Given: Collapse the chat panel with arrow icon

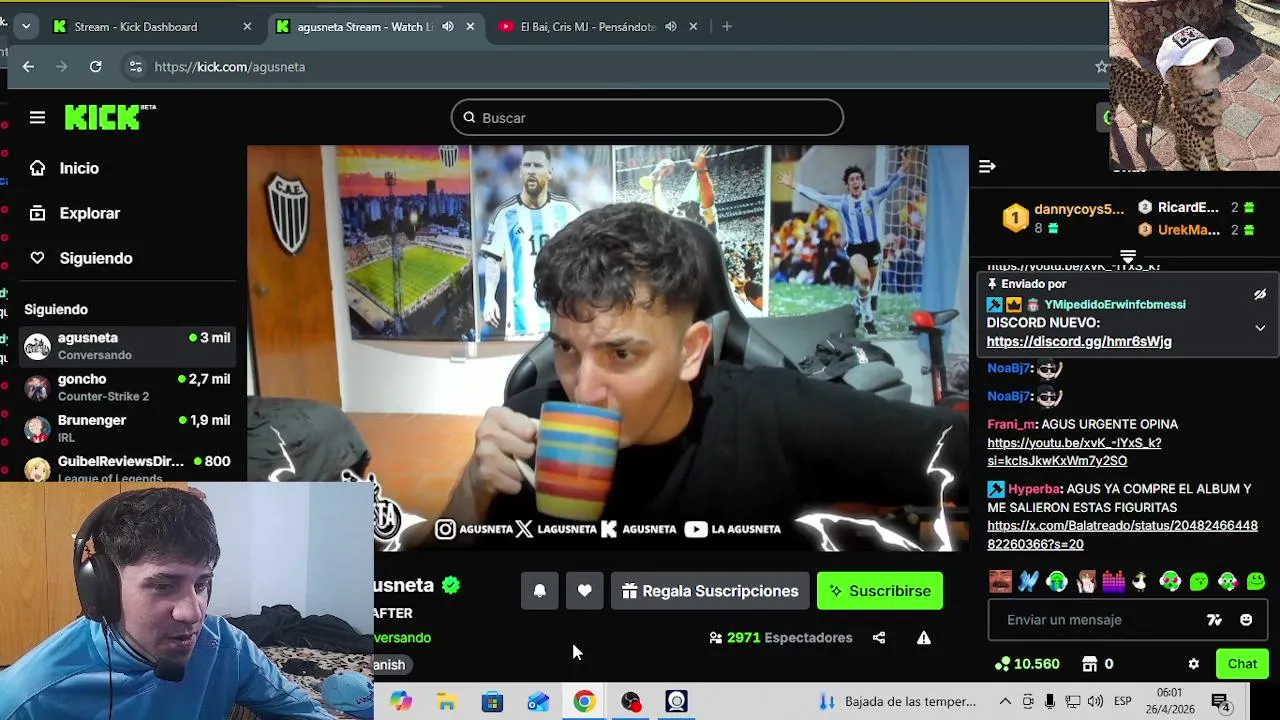Looking at the screenshot, I should coord(987,167).
